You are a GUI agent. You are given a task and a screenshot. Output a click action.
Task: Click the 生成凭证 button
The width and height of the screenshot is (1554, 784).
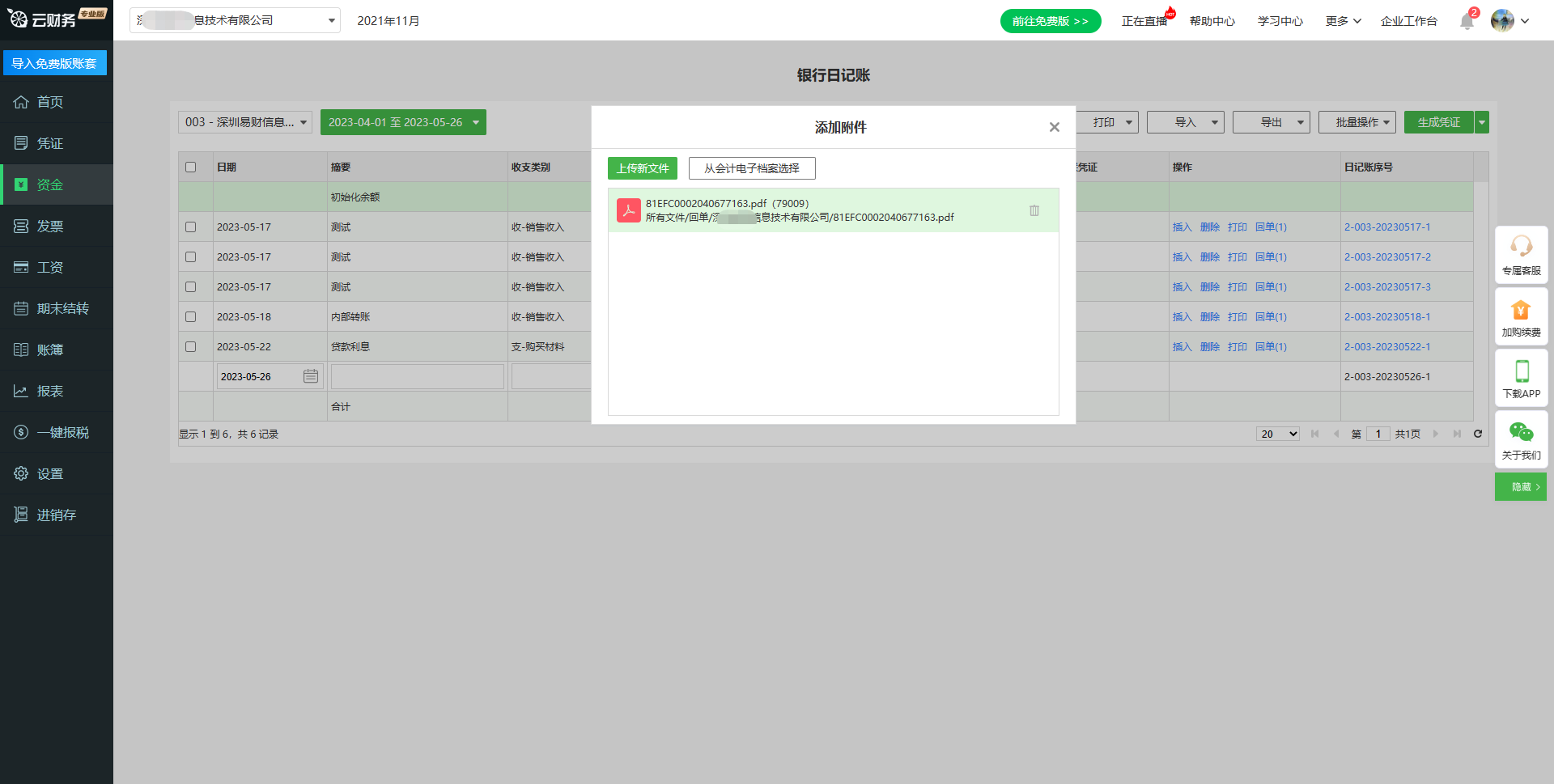(x=1439, y=122)
